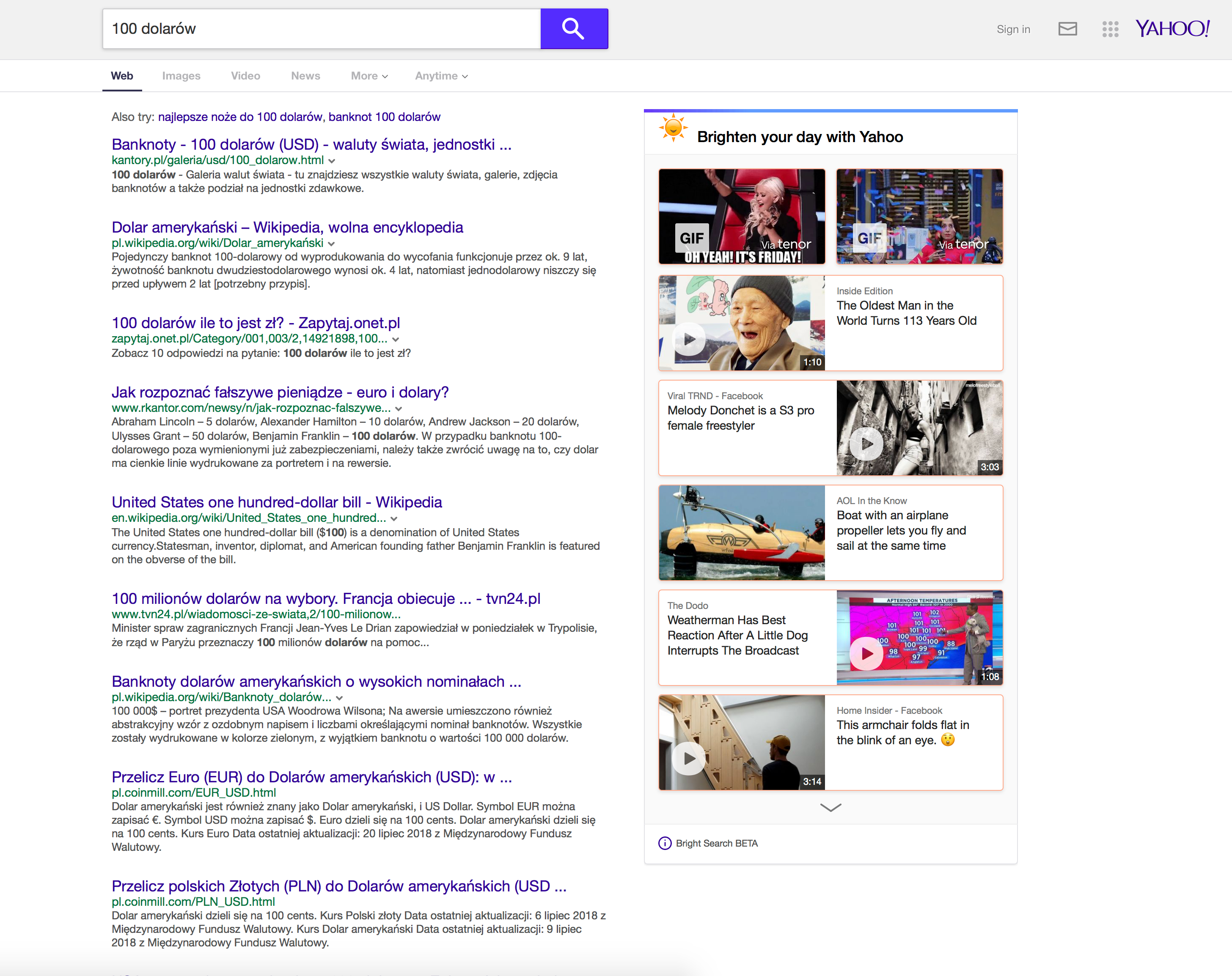Select the Web tab
This screenshot has height=976, width=1232.
(122, 76)
